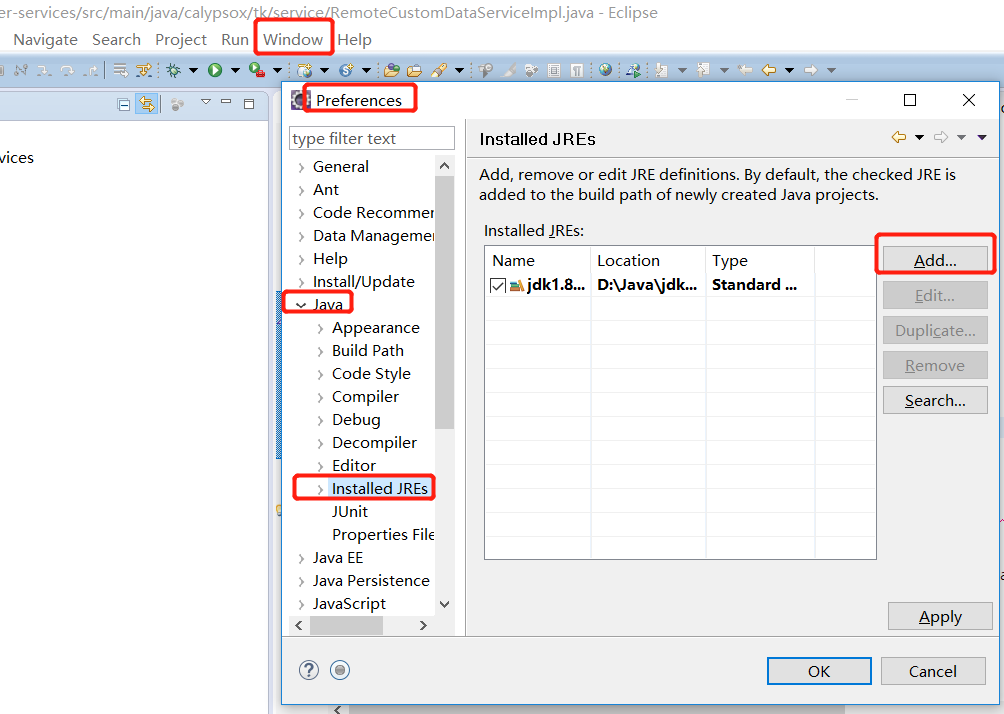Click grey Forward arrow in Preferences header

coord(941,137)
